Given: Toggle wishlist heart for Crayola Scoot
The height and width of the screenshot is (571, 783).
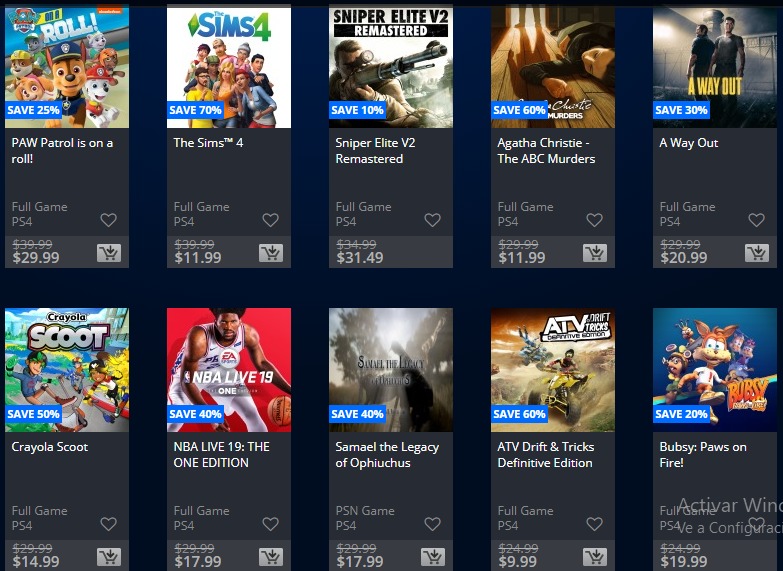Looking at the screenshot, I should click(108, 524).
